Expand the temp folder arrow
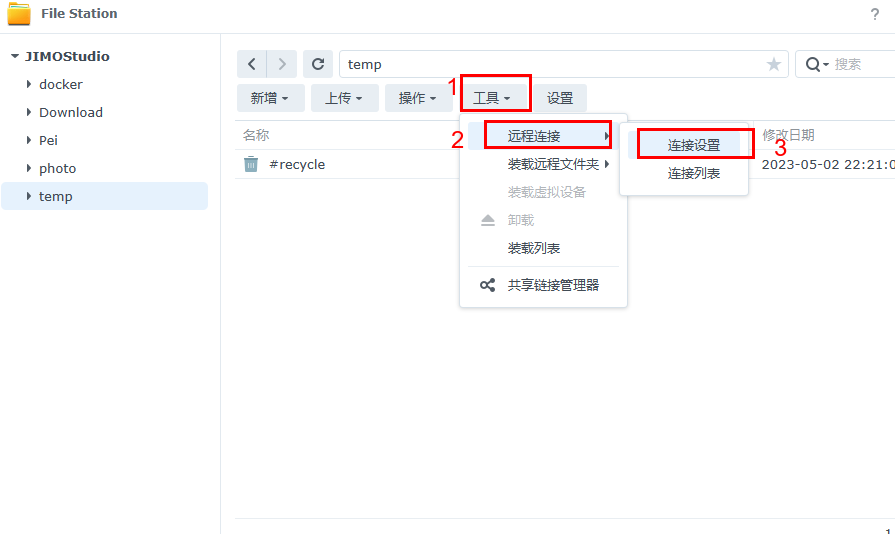The height and width of the screenshot is (534, 895). pyautogui.click(x=29, y=196)
